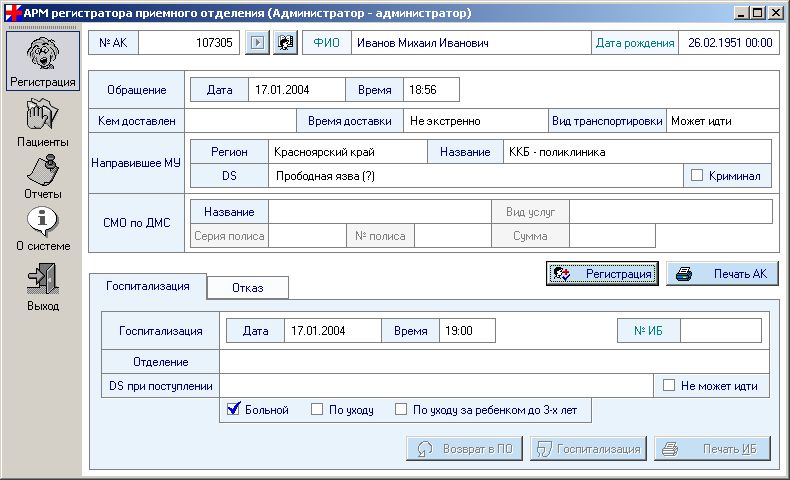790x480 pixels.
Task: Click into the № ИБ input field
Action: point(720,331)
